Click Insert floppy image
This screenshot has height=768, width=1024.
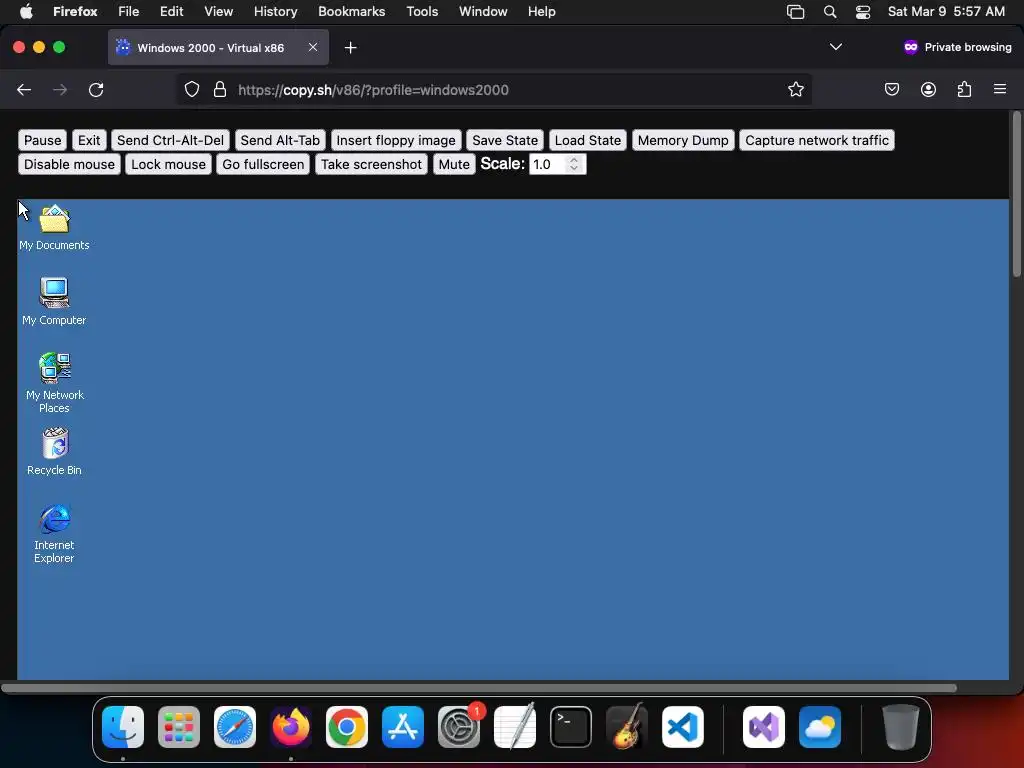(x=396, y=140)
